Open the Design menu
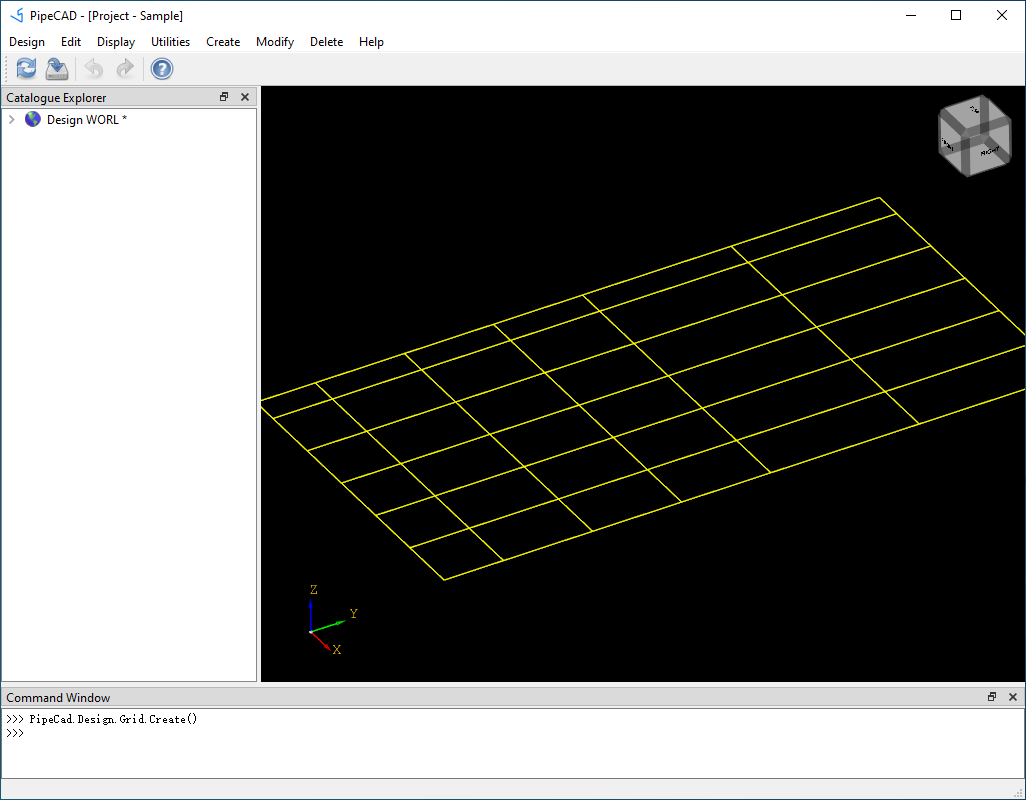Screen dimensions: 1026x800 point(27,42)
